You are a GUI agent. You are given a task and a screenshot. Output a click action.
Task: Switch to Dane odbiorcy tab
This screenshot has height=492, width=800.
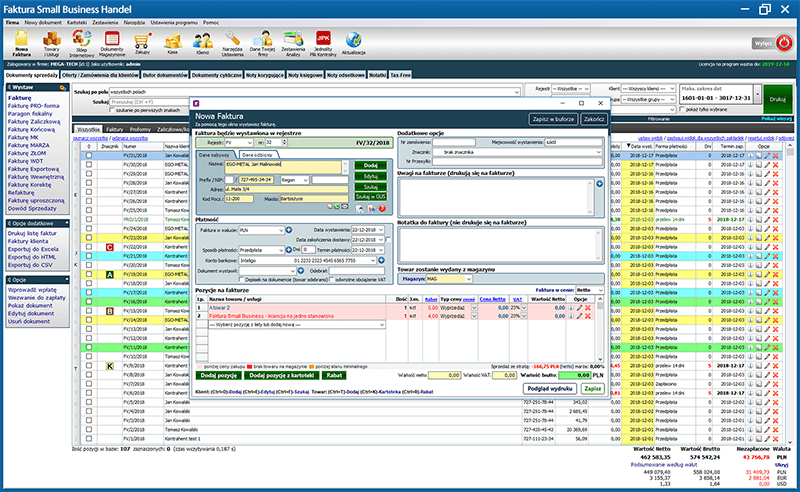point(257,155)
